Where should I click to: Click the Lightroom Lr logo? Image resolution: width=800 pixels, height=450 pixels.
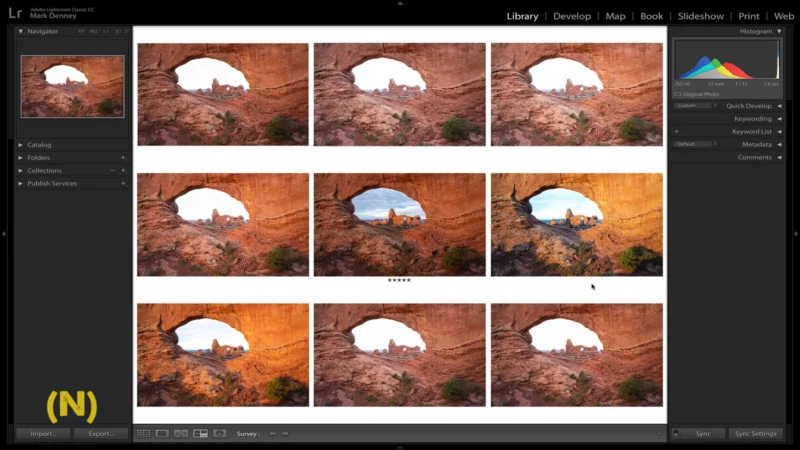[x=15, y=15]
